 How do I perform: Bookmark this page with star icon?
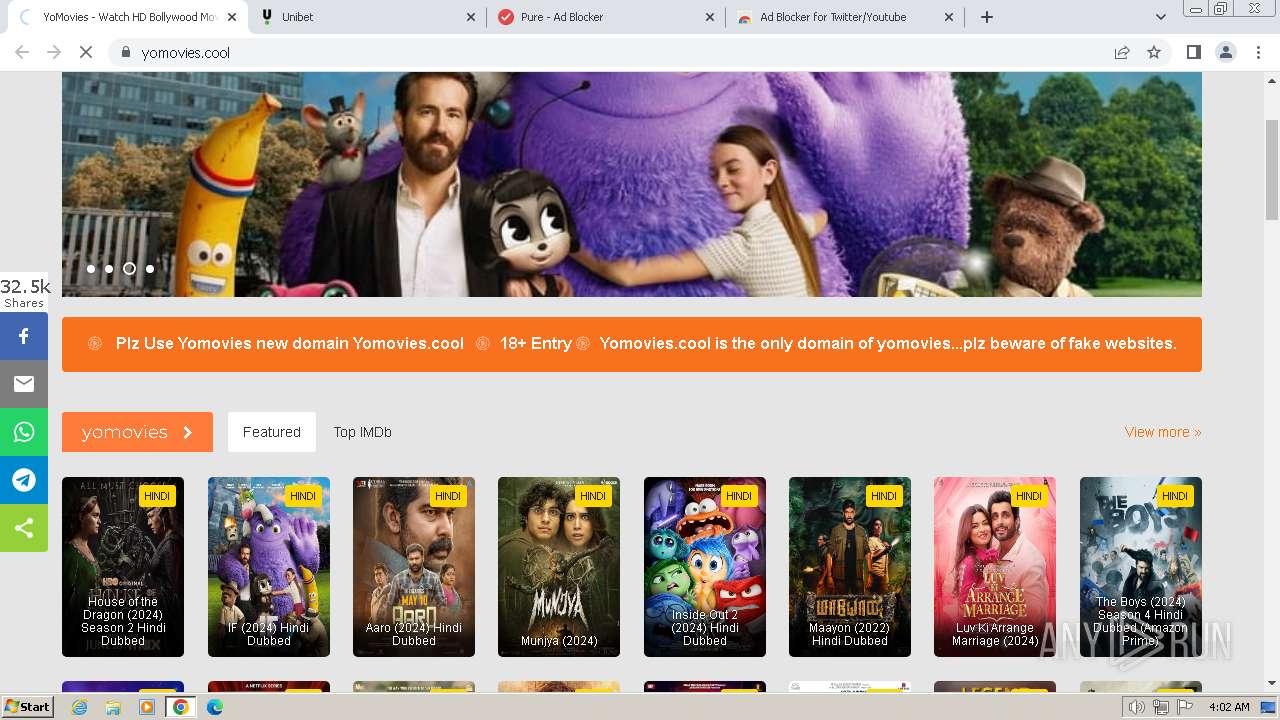pyautogui.click(x=1154, y=52)
